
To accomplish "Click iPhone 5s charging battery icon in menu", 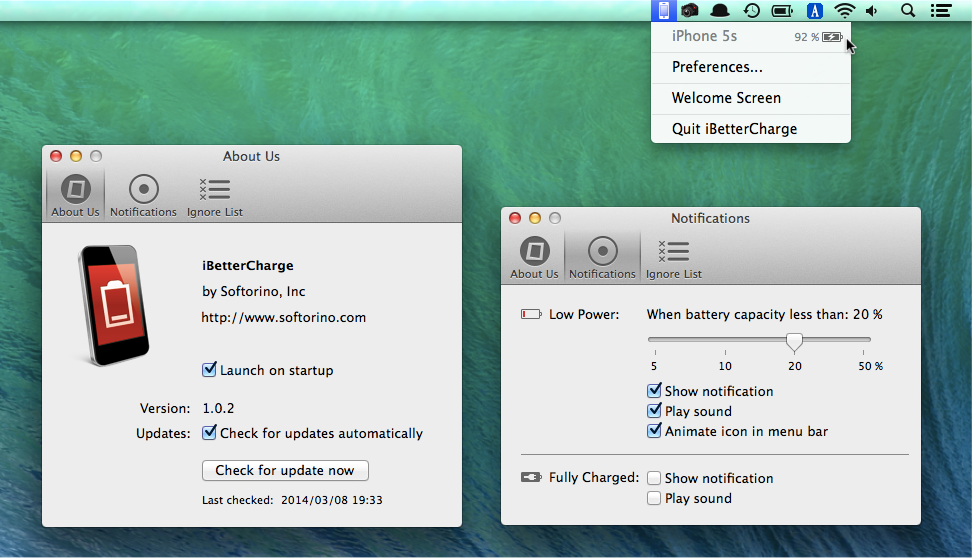I will pos(832,37).
